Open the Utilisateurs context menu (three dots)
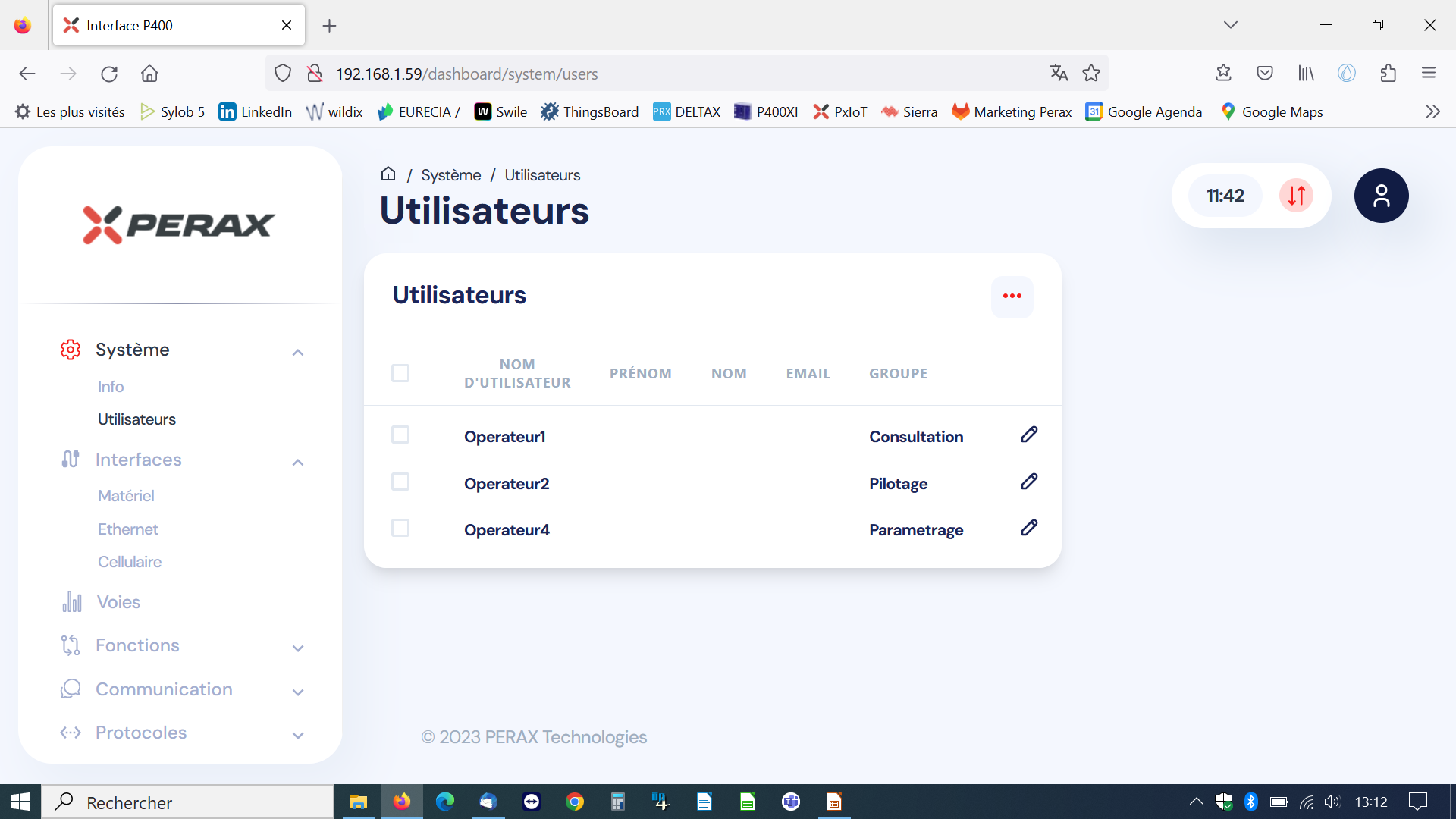The image size is (1456, 819). (x=1012, y=296)
